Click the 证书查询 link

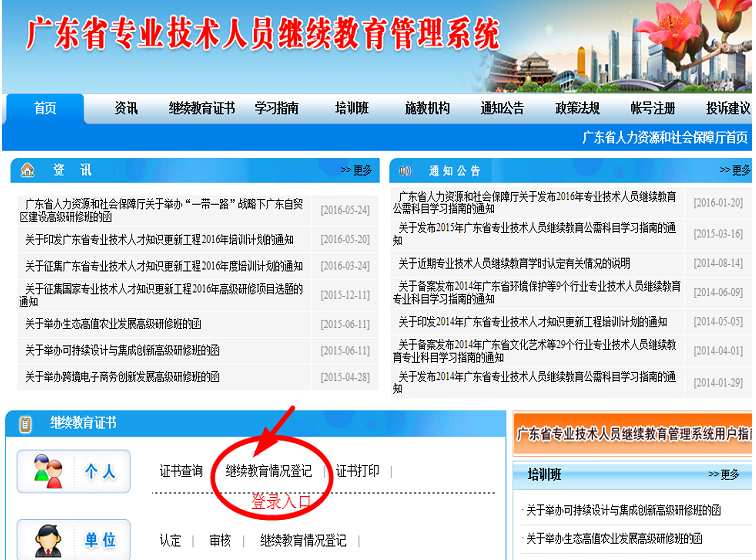181,471
